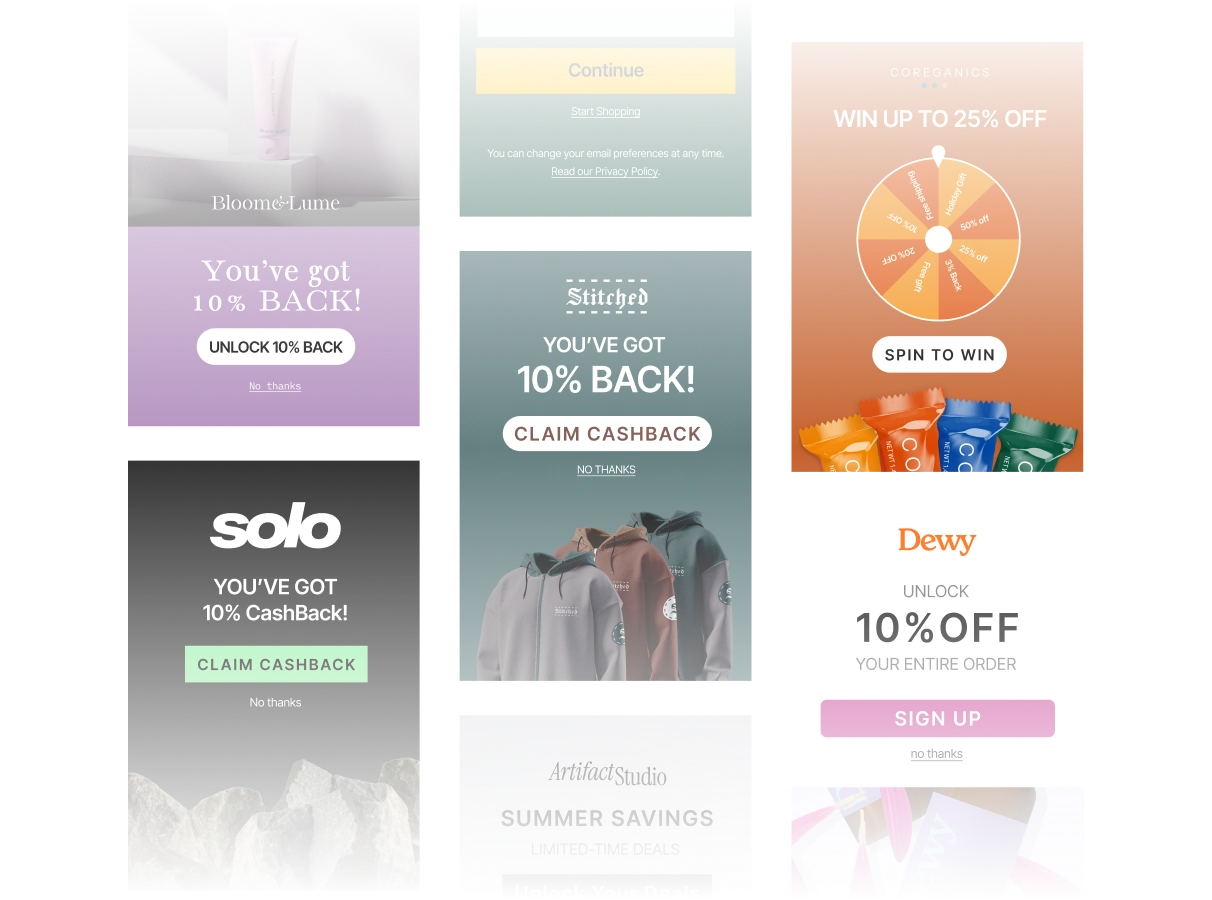Click no thanks below SIGN UP
The image size is (1212, 900).
(x=937, y=754)
